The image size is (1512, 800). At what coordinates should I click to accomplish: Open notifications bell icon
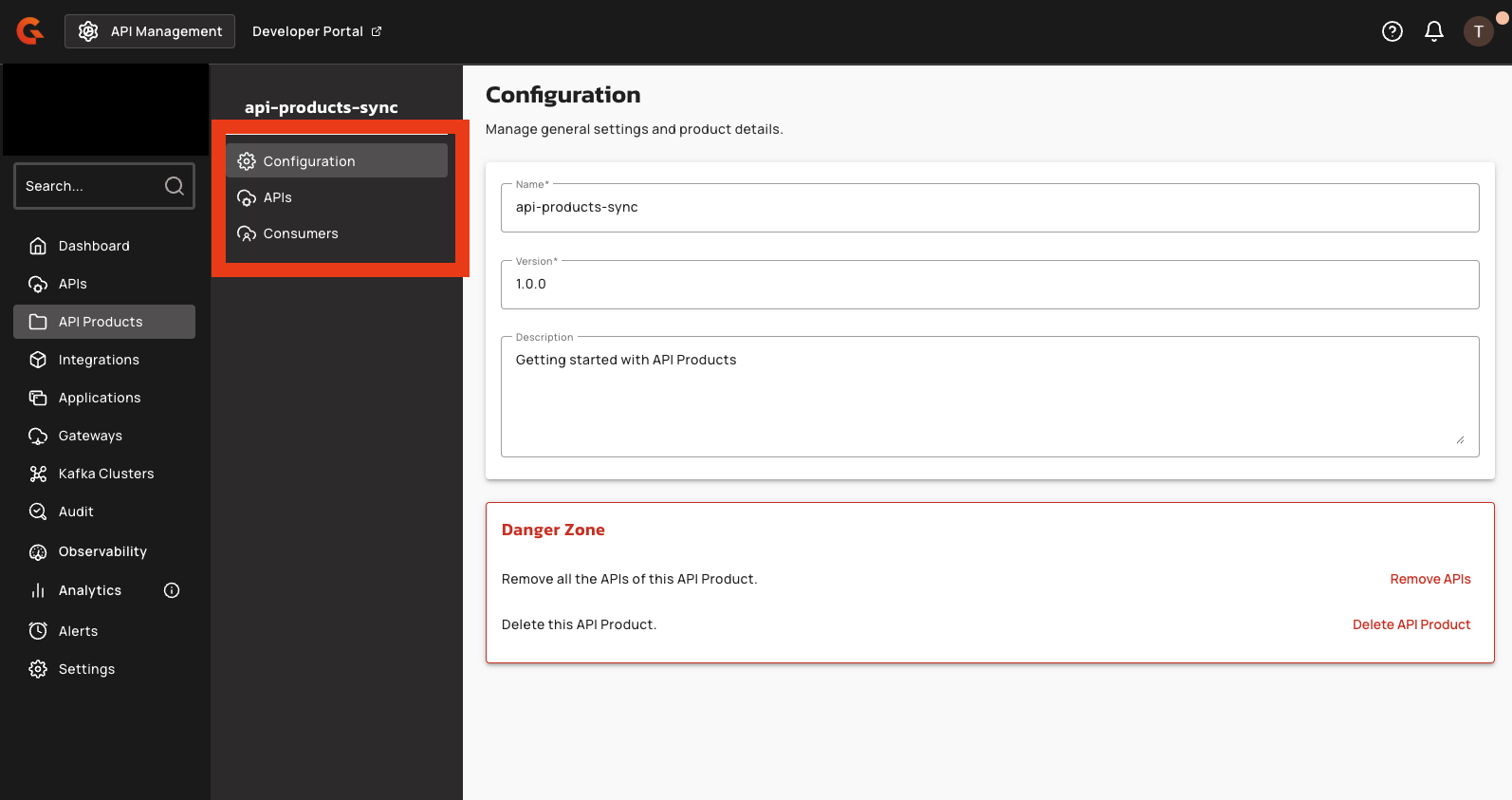coord(1433,31)
